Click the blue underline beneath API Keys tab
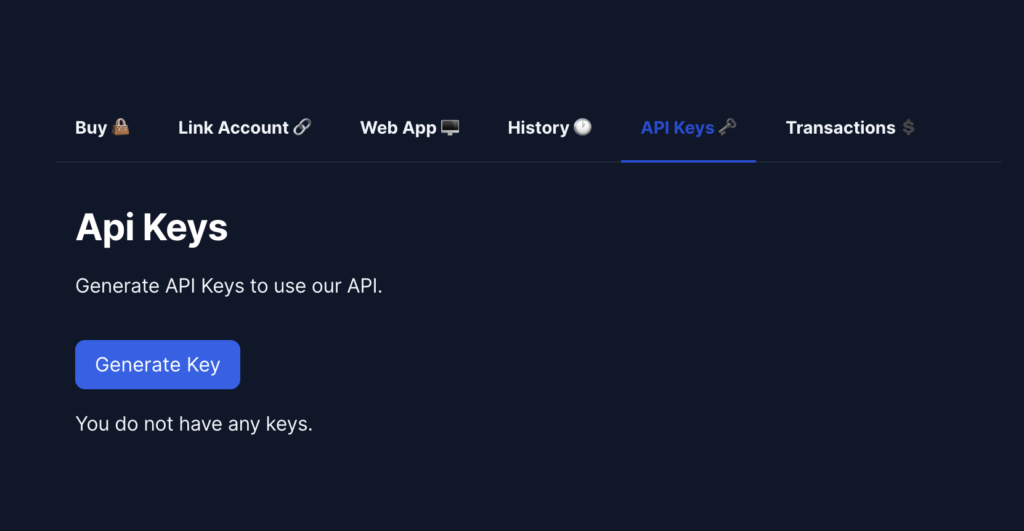This screenshot has width=1024, height=531. [688, 161]
